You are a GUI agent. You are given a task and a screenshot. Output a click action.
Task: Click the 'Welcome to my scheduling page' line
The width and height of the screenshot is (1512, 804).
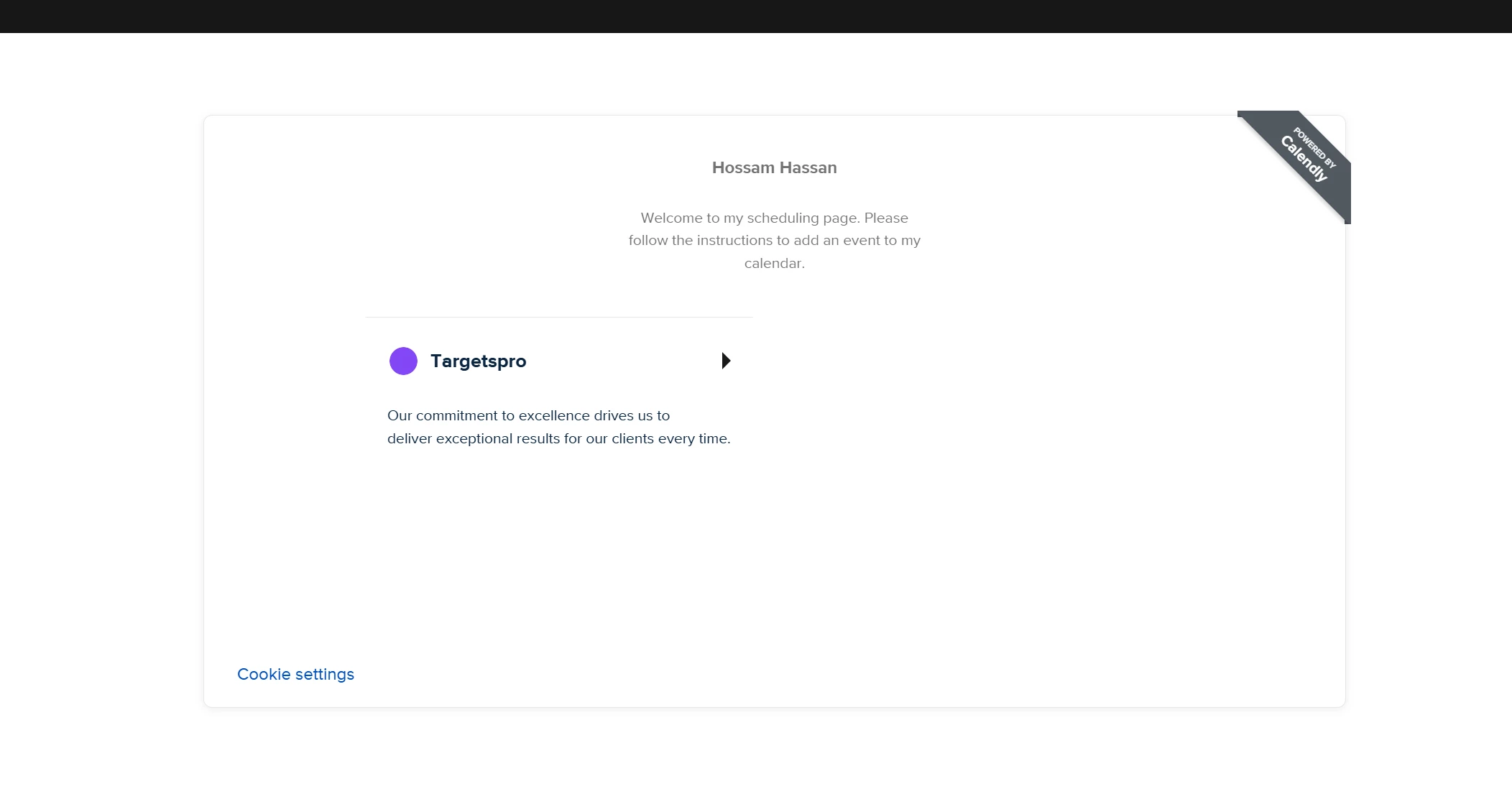click(x=774, y=218)
